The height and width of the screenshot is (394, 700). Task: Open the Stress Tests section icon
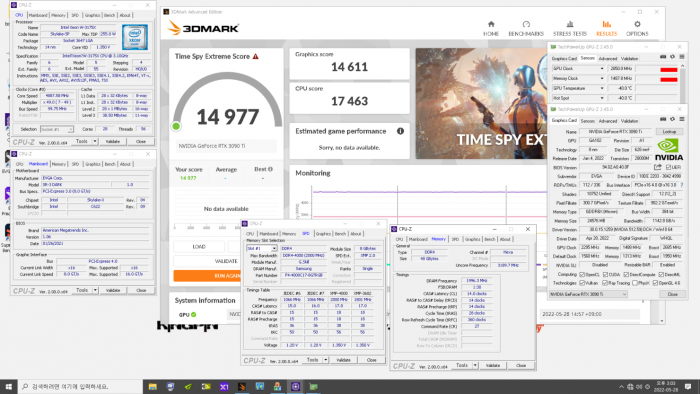[570, 24]
